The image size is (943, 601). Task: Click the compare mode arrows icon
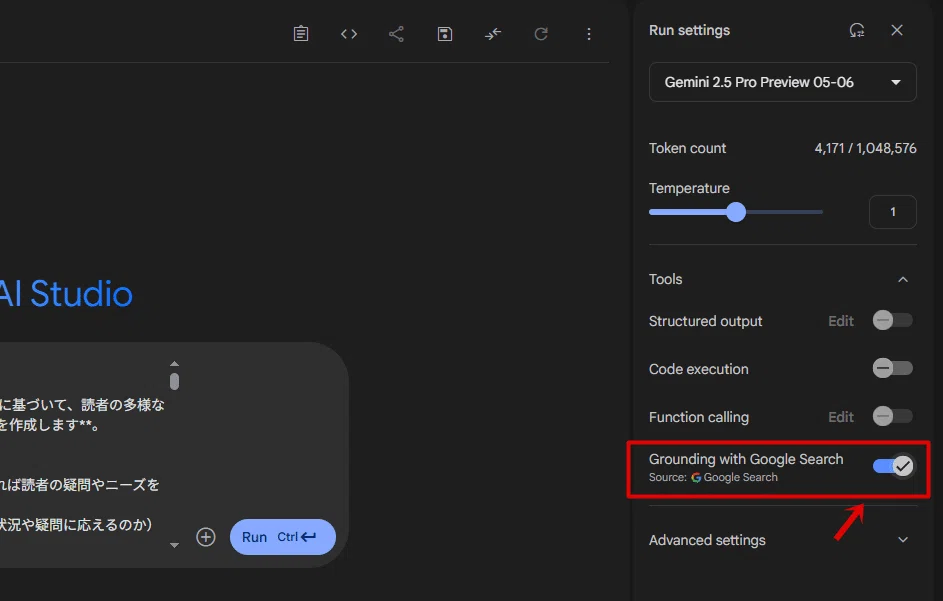pyautogui.click(x=493, y=34)
